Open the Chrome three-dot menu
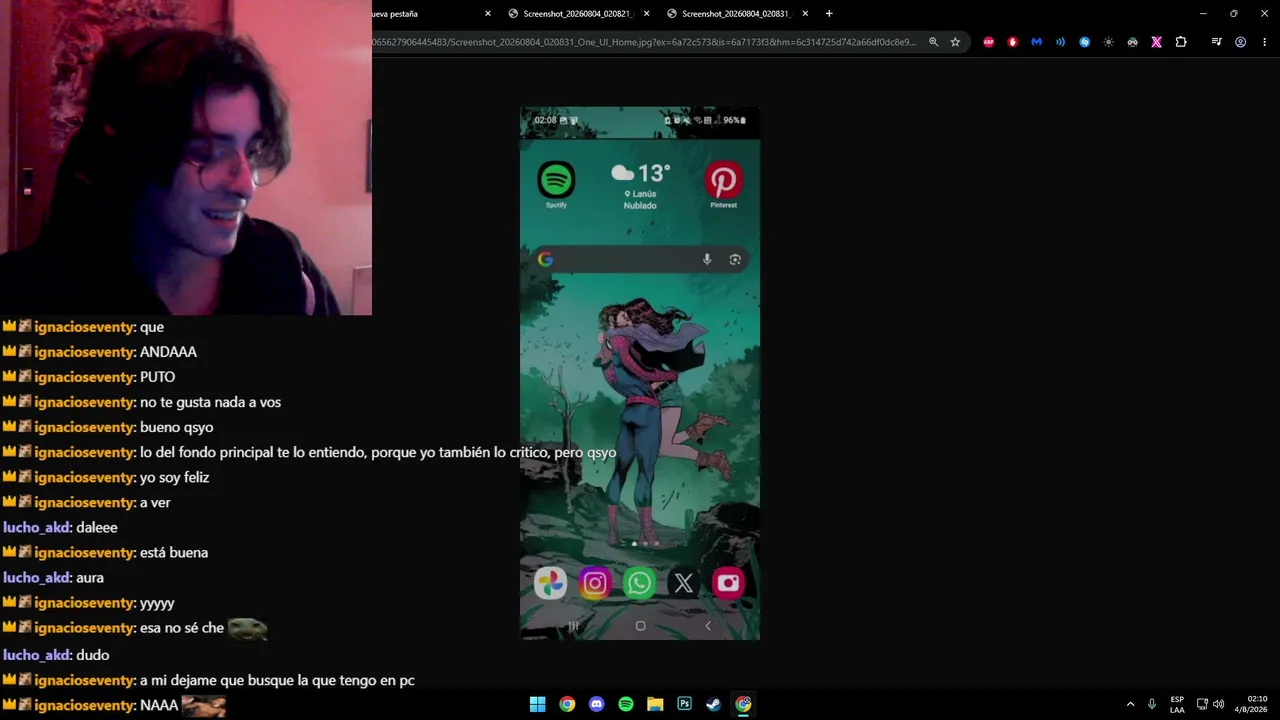The width and height of the screenshot is (1280, 720). coord(1264,42)
